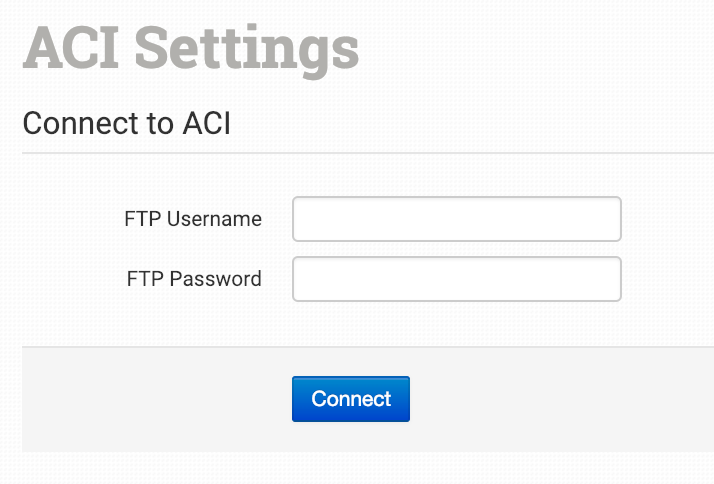Click the FTP Username input field
The image size is (714, 484).
(x=456, y=219)
